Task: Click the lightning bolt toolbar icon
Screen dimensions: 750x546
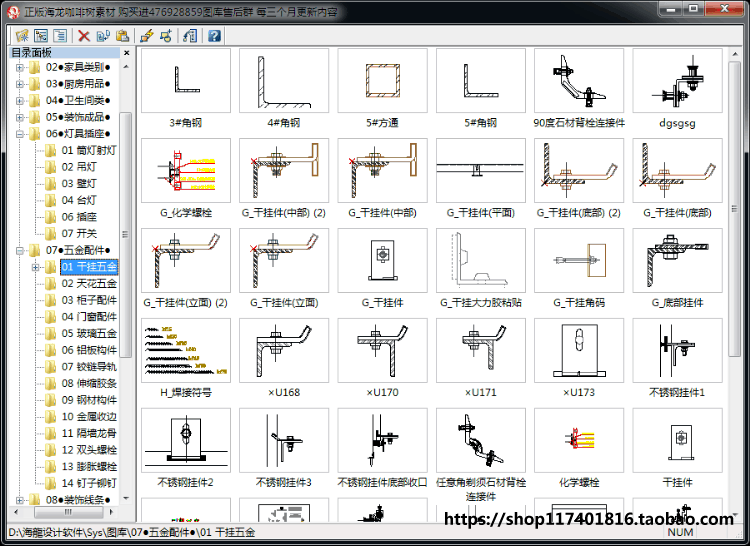Action: (x=147, y=35)
